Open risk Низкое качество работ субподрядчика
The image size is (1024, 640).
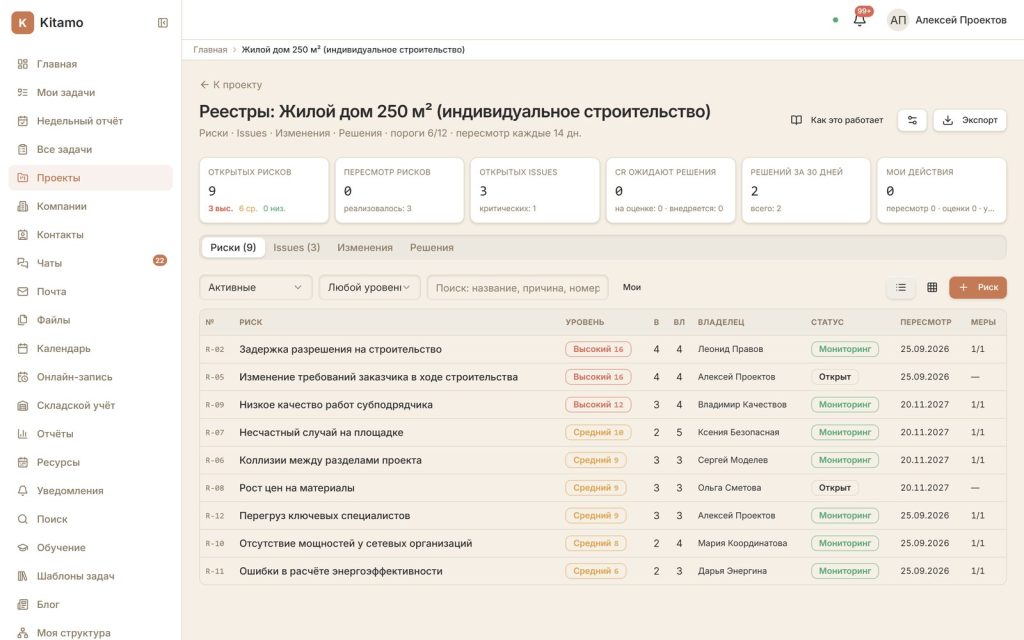(336, 405)
